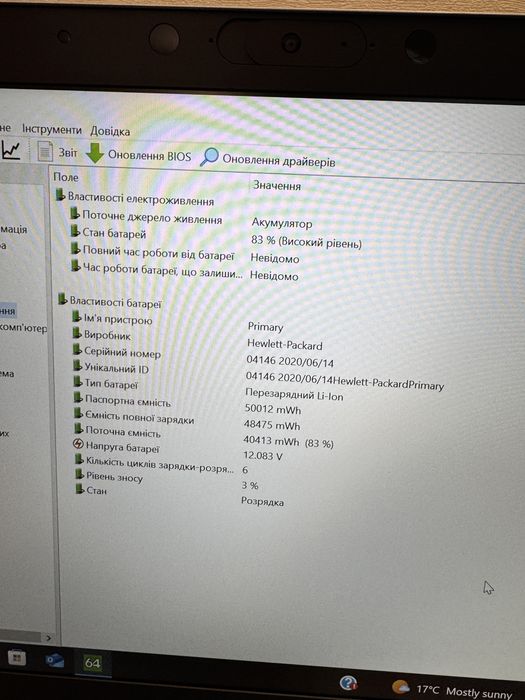Click the 83 % (Високий рівень) value
The width and height of the screenshot is (525, 700).
click(x=306, y=242)
